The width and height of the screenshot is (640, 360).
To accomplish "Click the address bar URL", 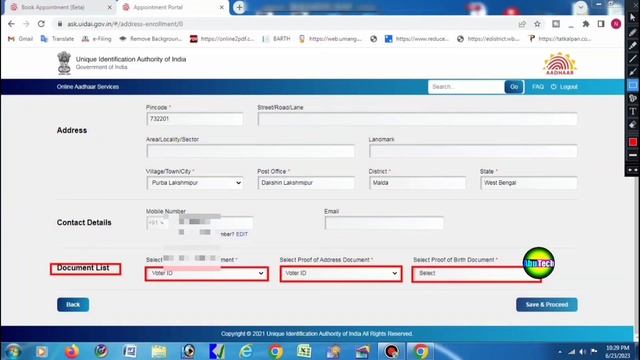I will 125,24.
